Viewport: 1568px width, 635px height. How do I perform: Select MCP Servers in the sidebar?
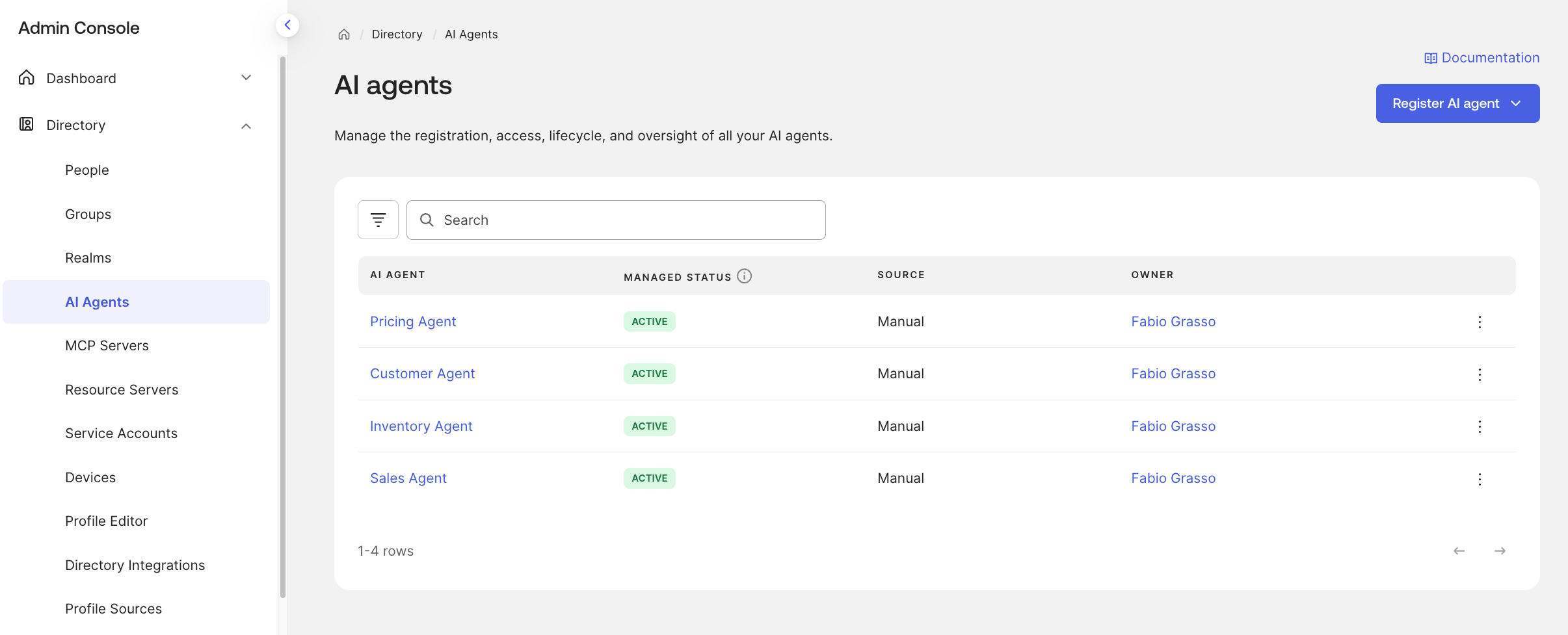coord(107,345)
